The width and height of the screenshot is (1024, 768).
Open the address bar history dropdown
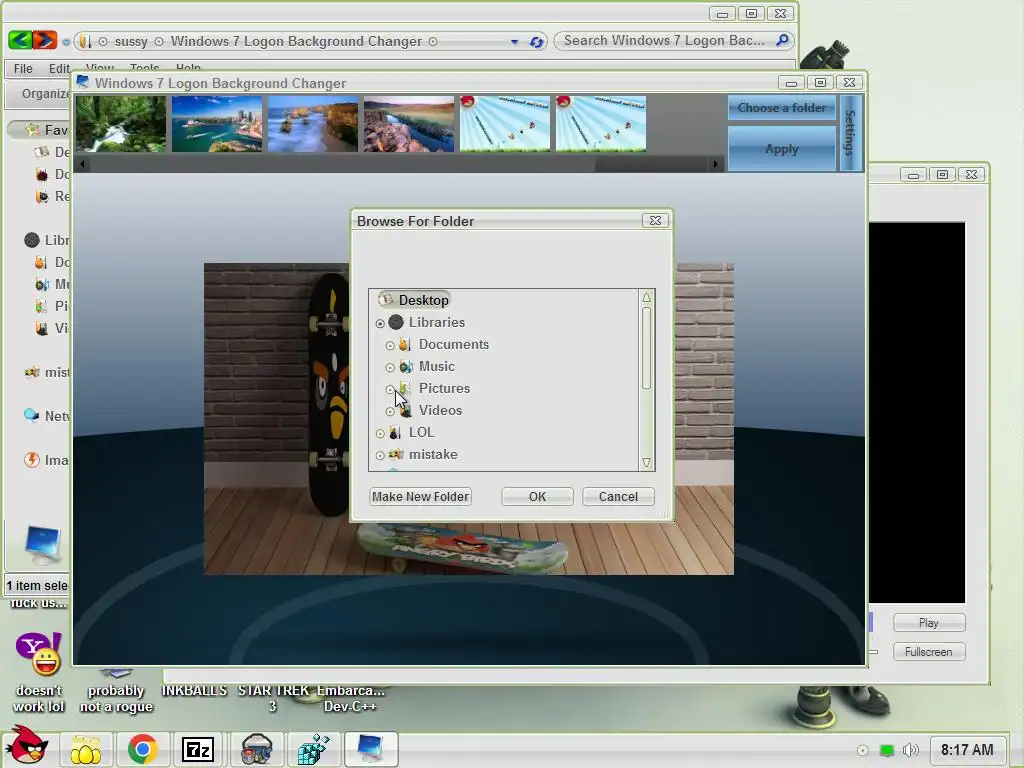515,42
